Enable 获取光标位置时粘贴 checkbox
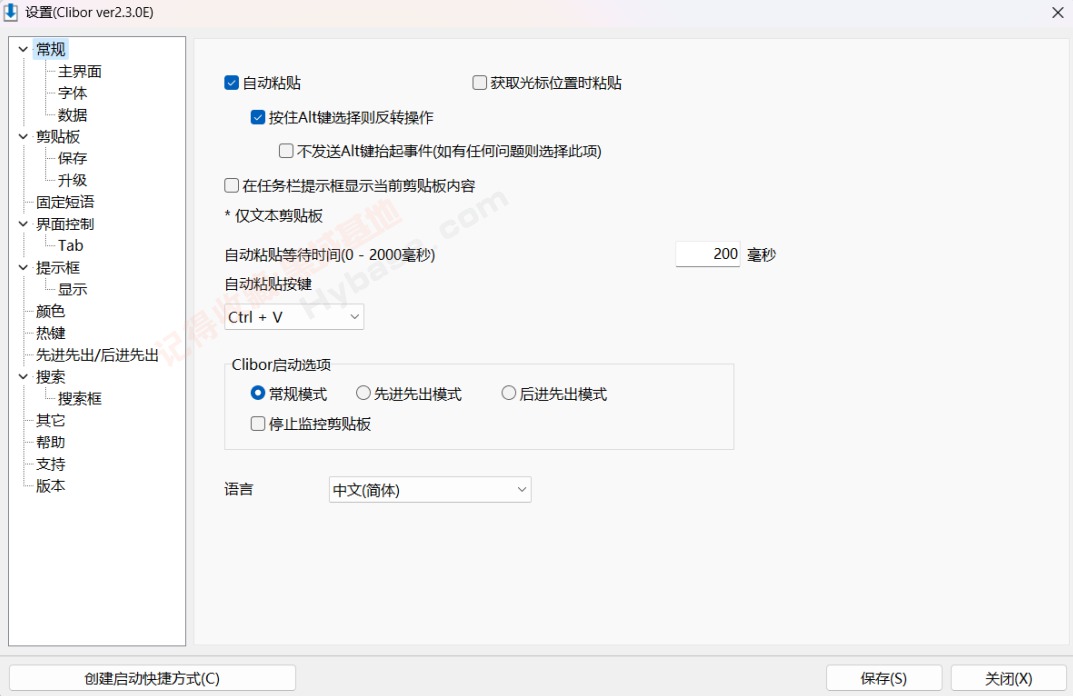The width and height of the screenshot is (1073, 696). (480, 83)
